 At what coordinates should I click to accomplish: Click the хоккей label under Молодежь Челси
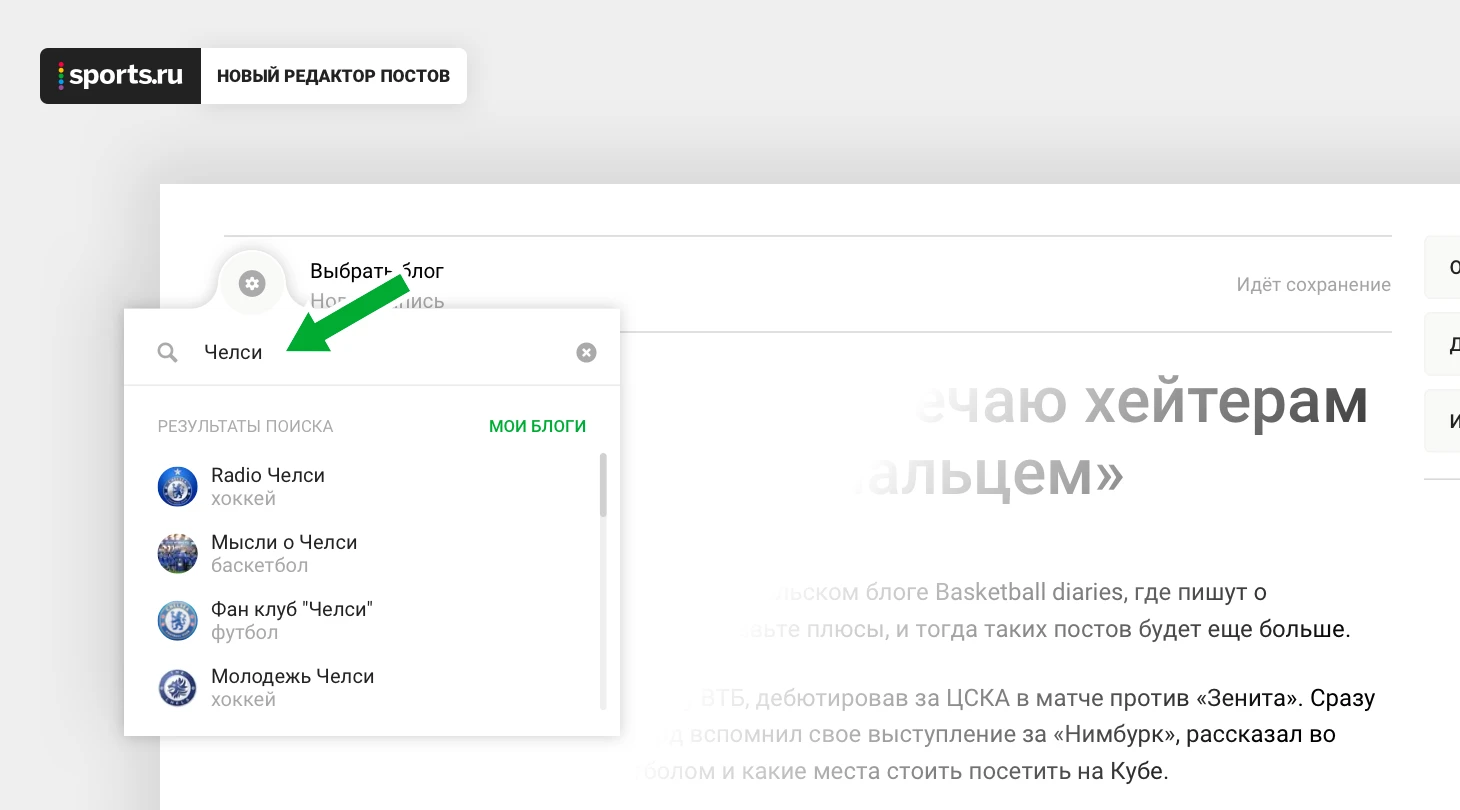pos(243,700)
